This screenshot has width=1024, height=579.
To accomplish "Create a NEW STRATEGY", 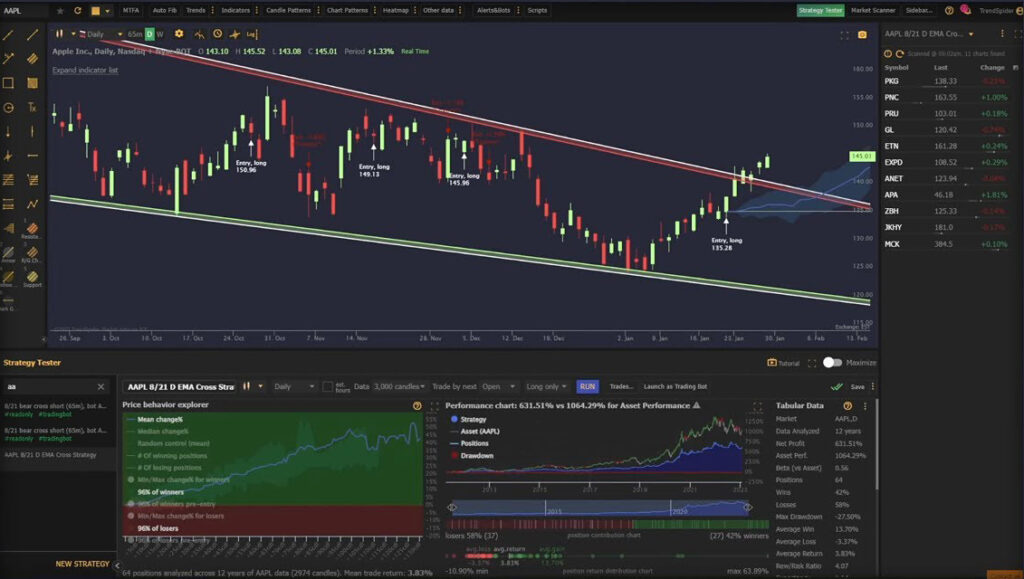I will tap(82, 564).
